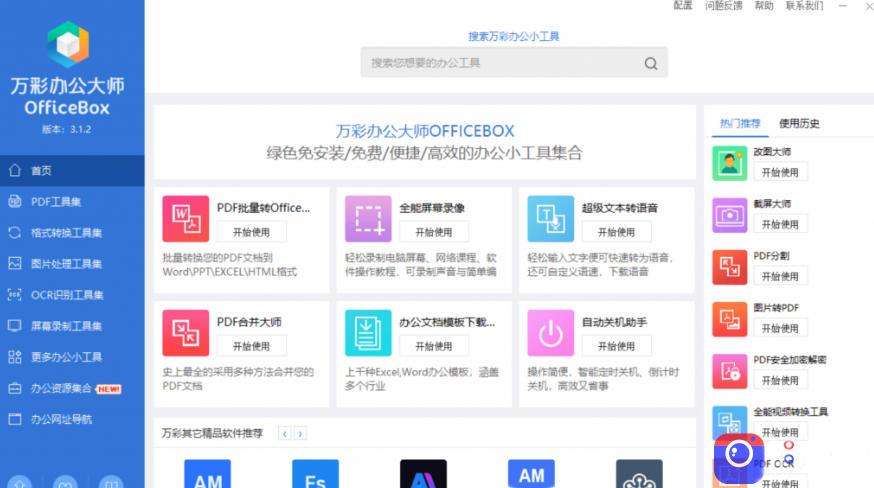Click the 全能屏幕录像 tool icon
874x488 pixels.
368,219
